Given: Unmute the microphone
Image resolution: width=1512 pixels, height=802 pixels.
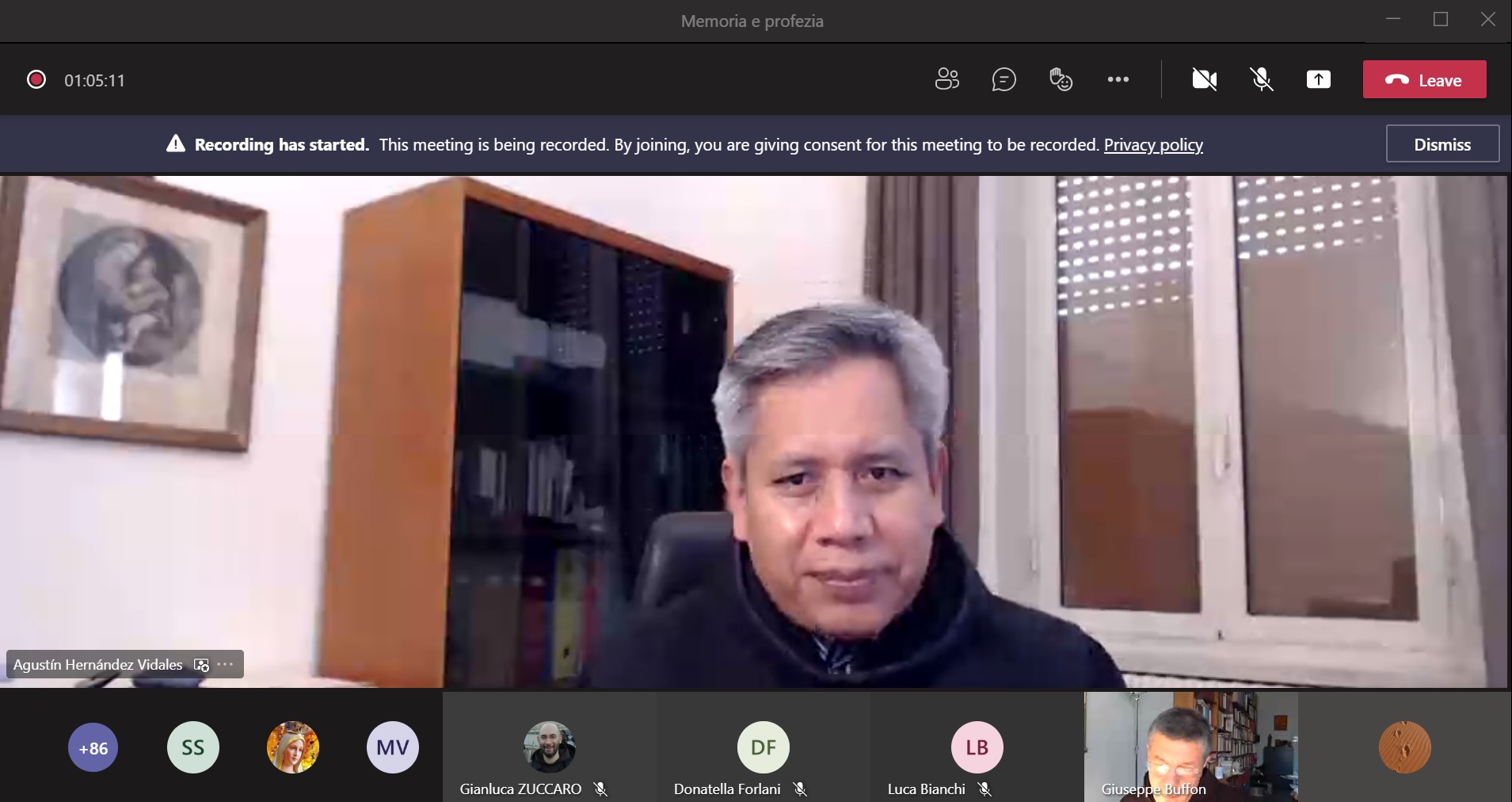Looking at the screenshot, I should 1261,79.
